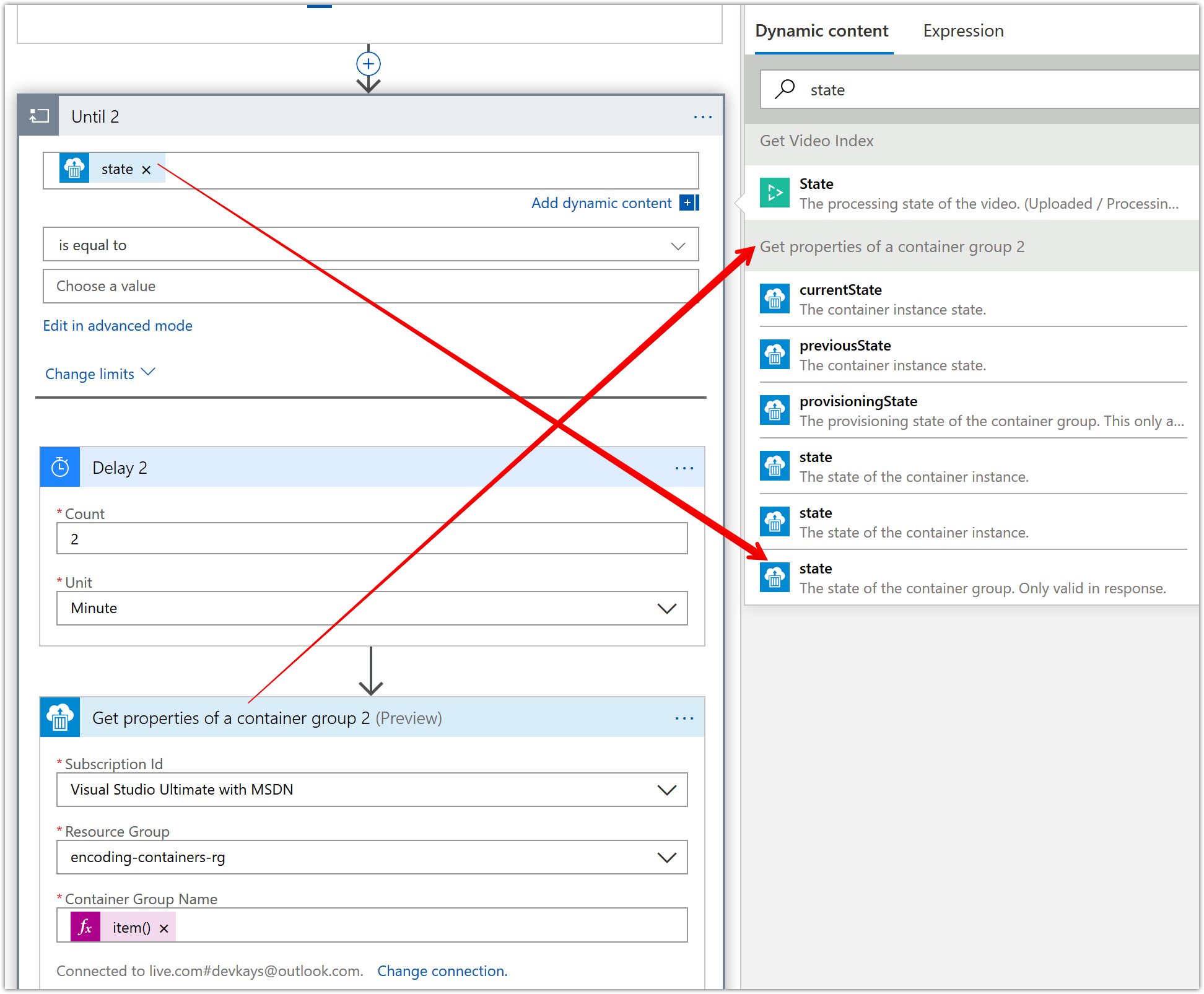The width and height of the screenshot is (1204, 994).
Task: Click the container icon beside the last state entry
Action: (775, 577)
